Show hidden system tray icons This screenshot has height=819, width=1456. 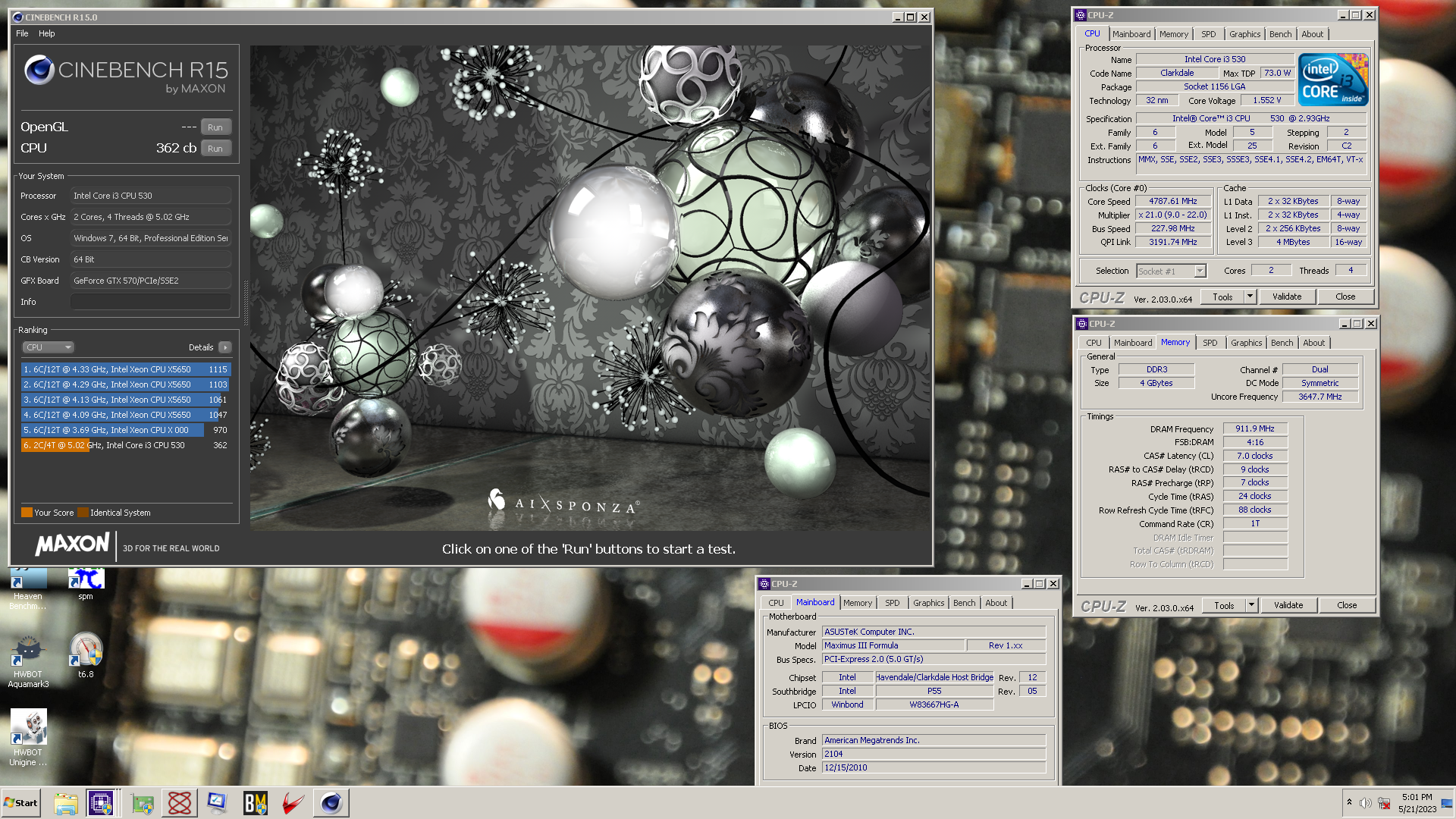click(x=1349, y=803)
